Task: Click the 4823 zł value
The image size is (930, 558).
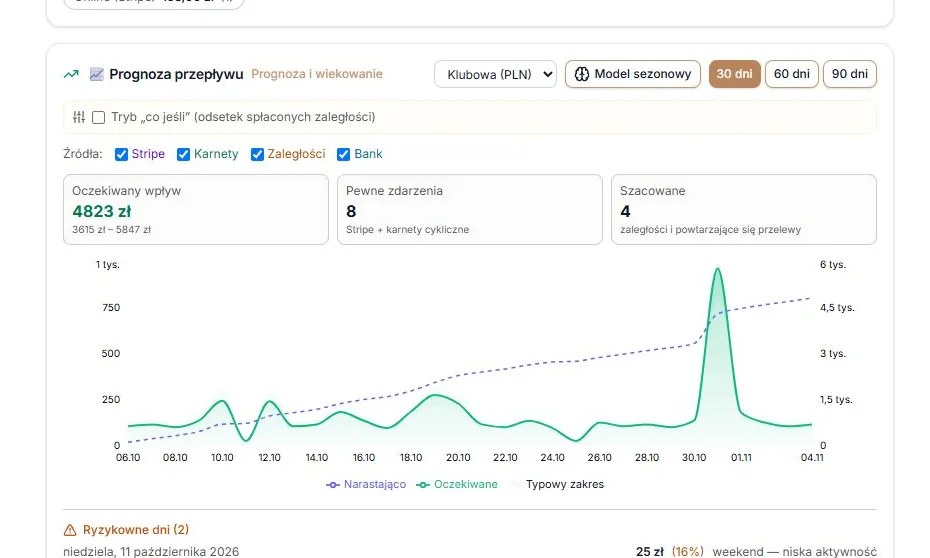Action: (x=101, y=211)
